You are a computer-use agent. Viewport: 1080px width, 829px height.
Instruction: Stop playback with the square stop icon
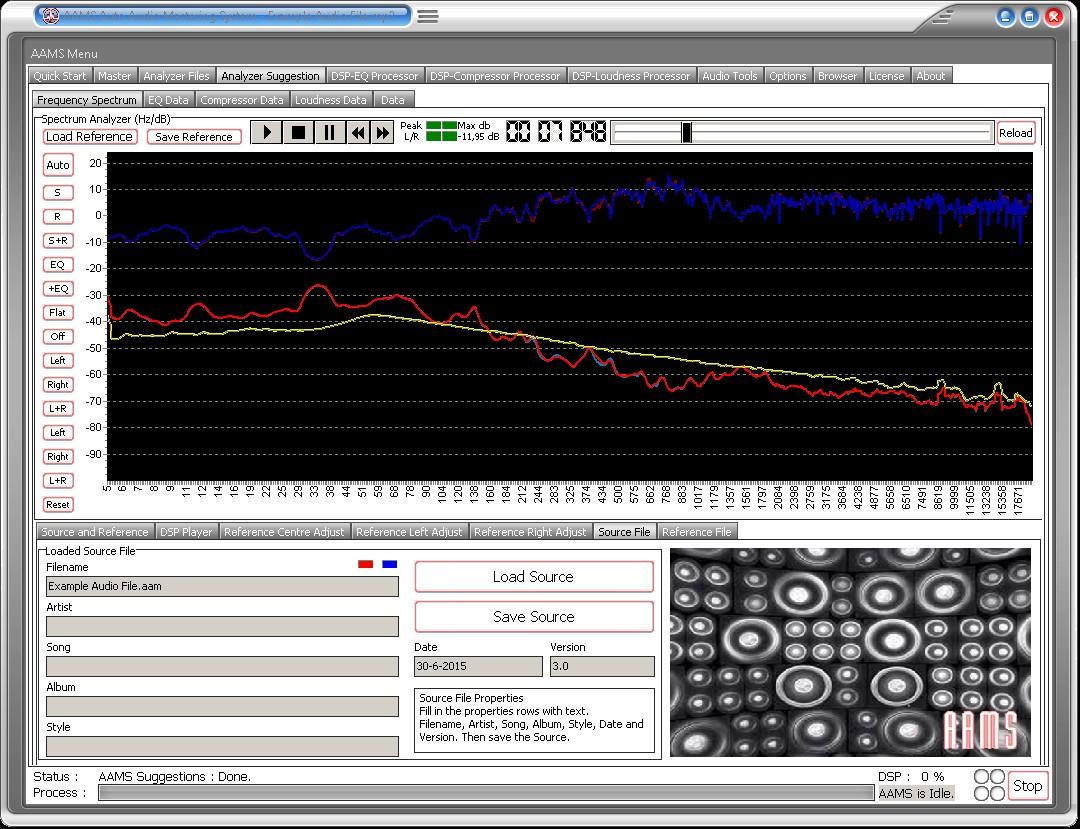[298, 132]
